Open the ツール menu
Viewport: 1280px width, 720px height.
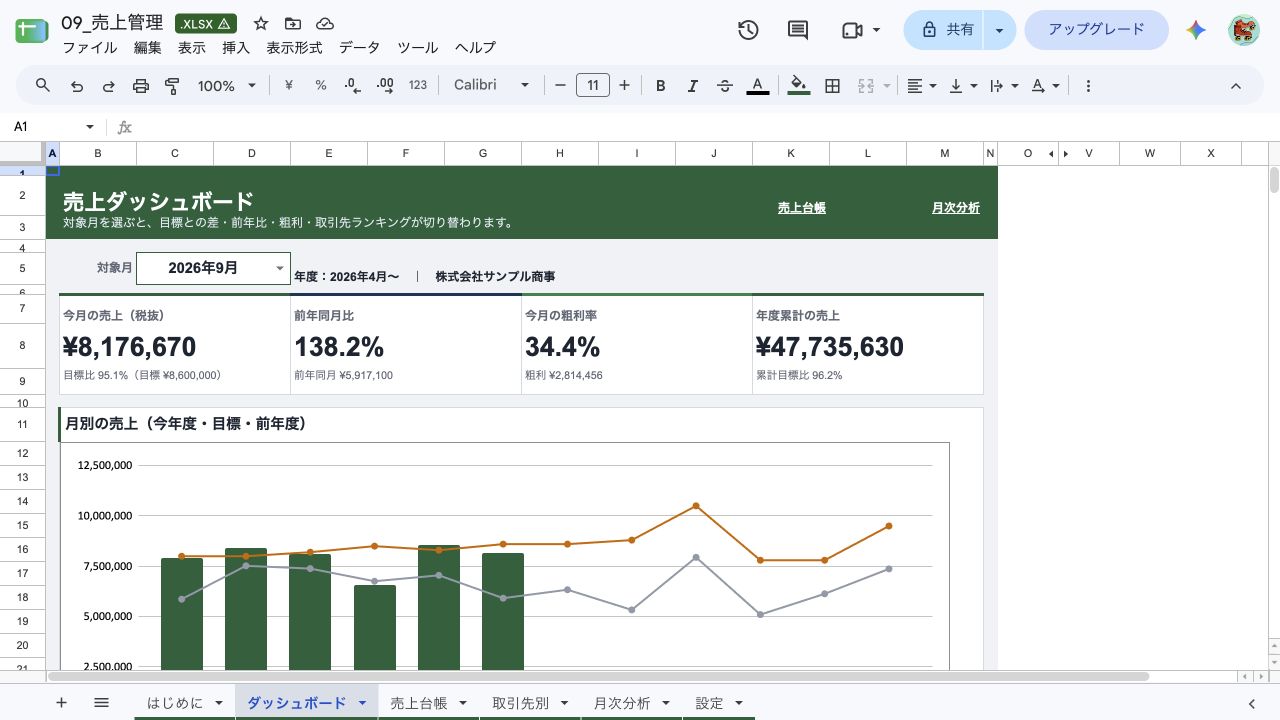(x=418, y=47)
